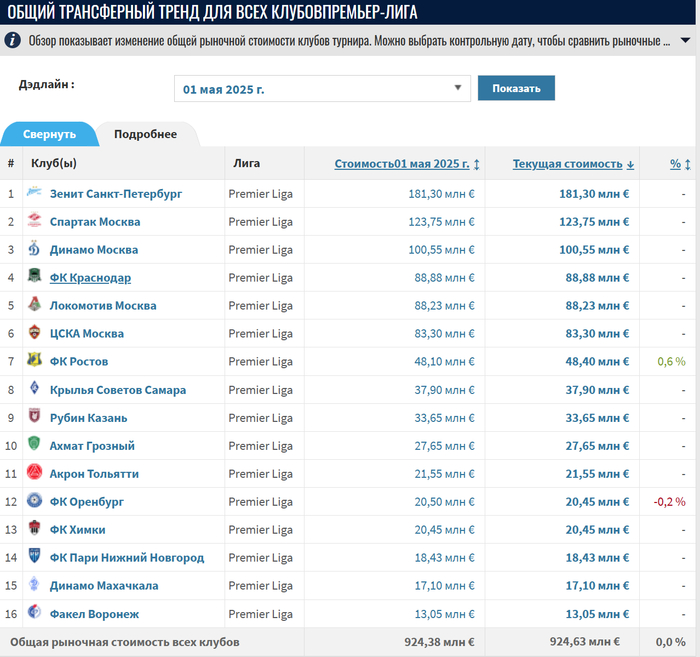Click CSKA's current value 83,30 млн €
The image size is (700, 657).
click(x=597, y=334)
